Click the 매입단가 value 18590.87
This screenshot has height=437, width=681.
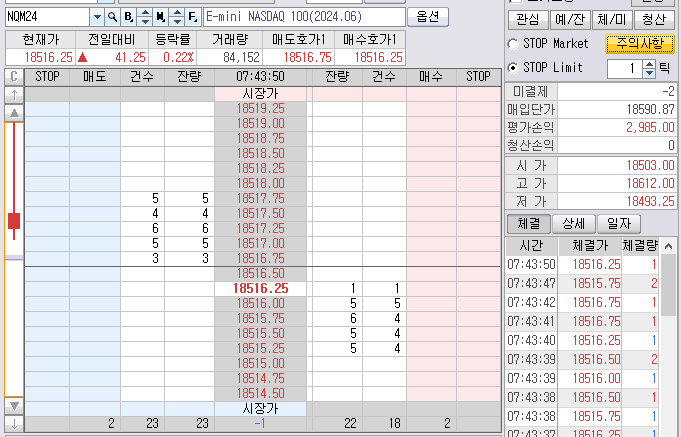tap(650, 109)
